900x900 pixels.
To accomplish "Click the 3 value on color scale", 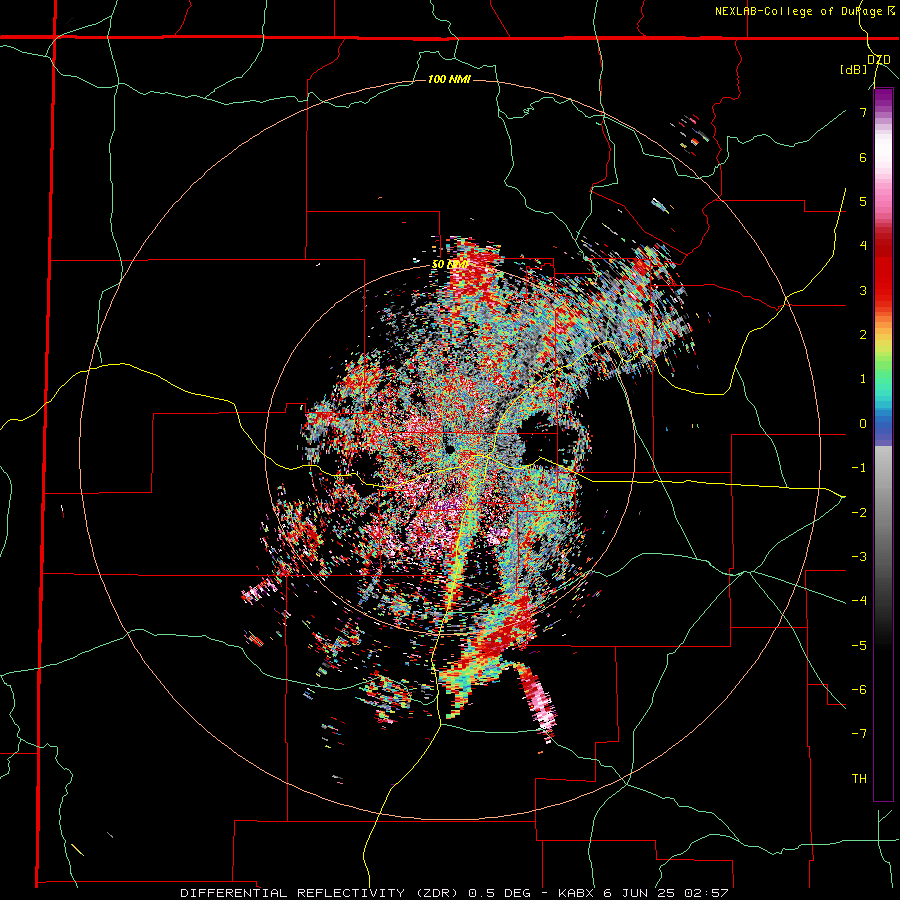I will pos(863,290).
